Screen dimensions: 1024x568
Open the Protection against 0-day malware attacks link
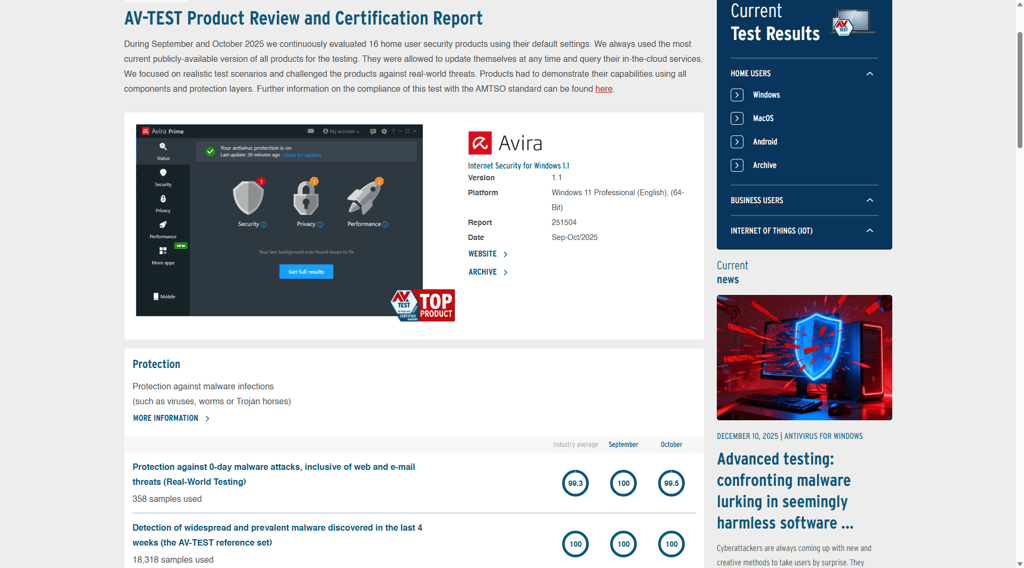274,474
